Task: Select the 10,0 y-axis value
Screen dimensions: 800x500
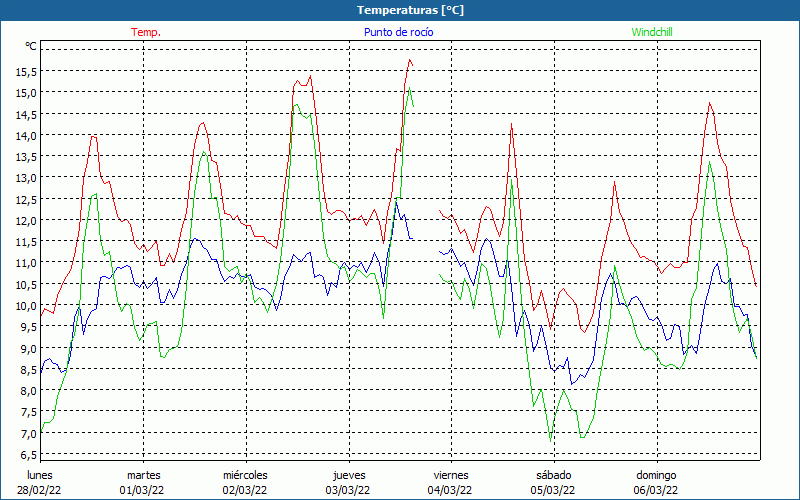Action: point(27,306)
